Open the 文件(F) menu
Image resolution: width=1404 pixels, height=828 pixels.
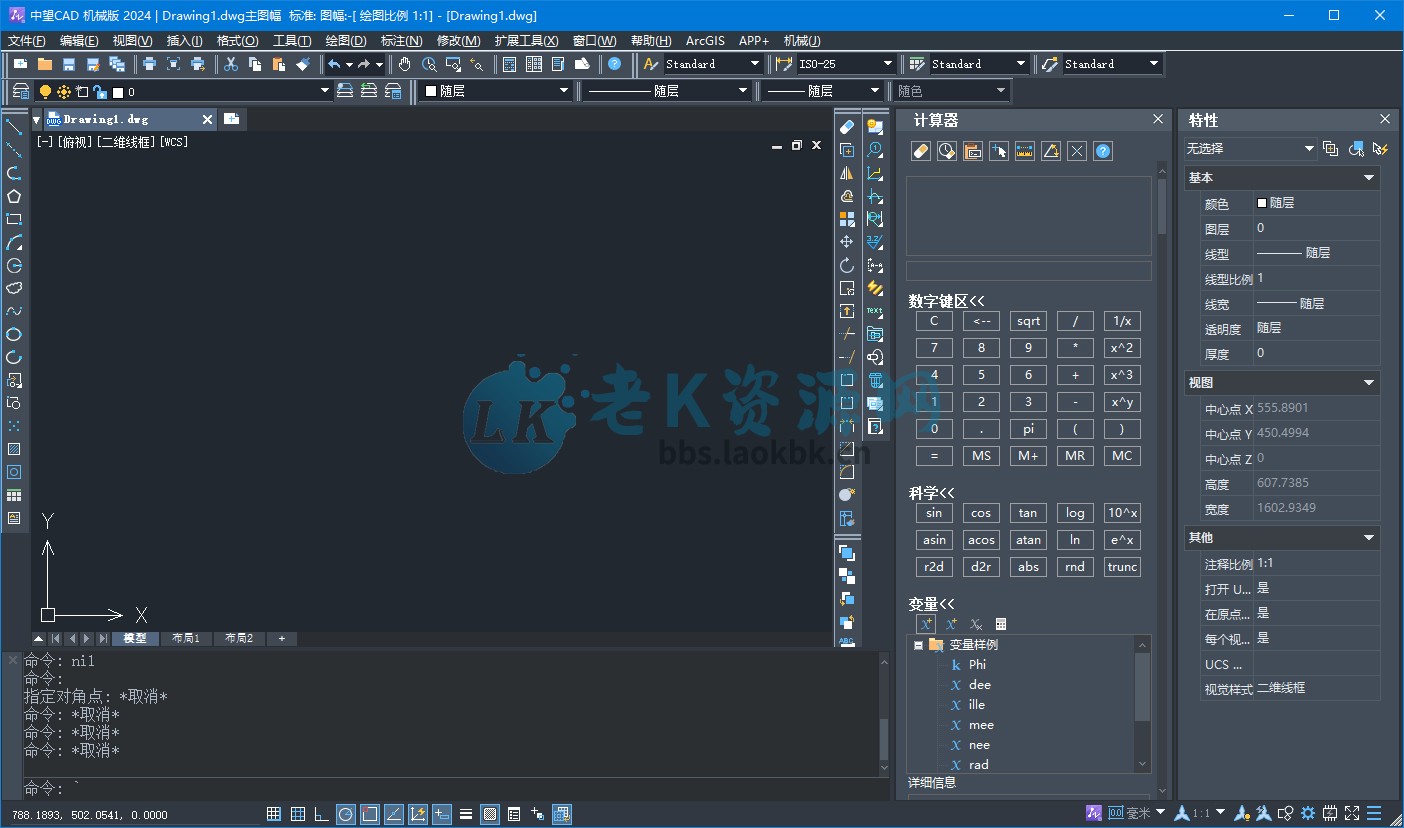27,41
